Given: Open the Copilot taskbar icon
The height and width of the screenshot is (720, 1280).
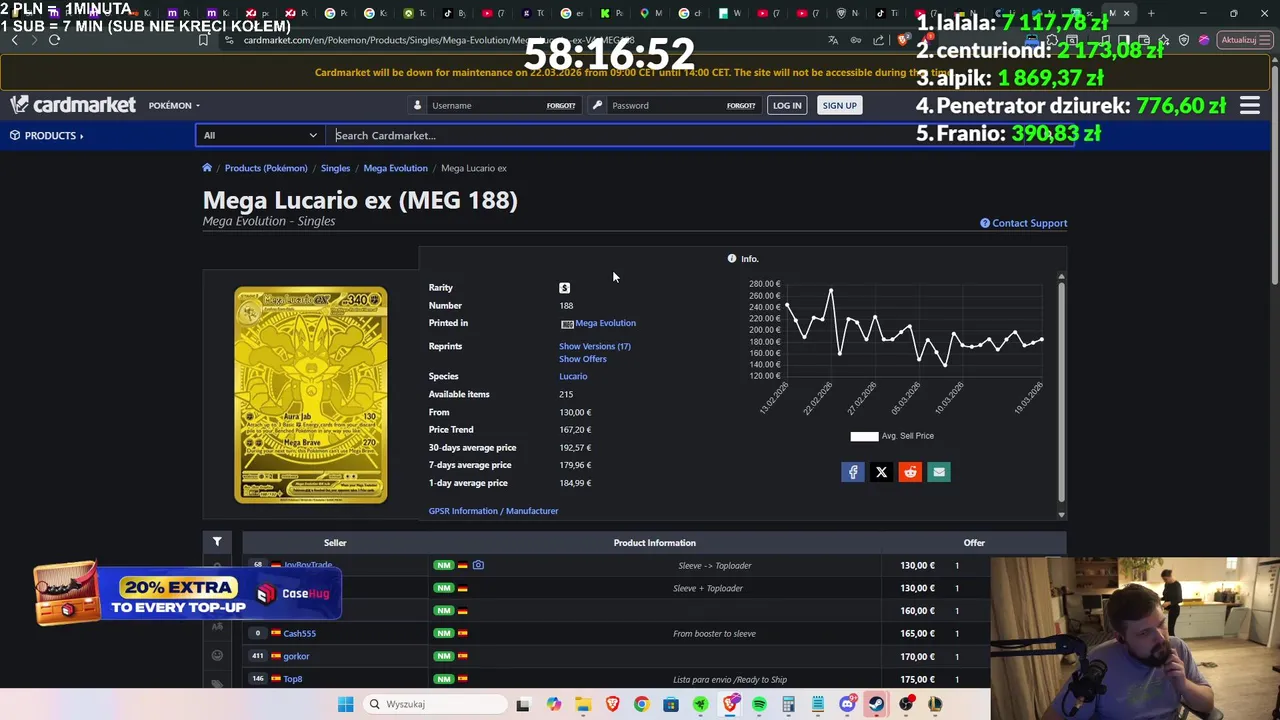Looking at the screenshot, I should click(553, 704).
